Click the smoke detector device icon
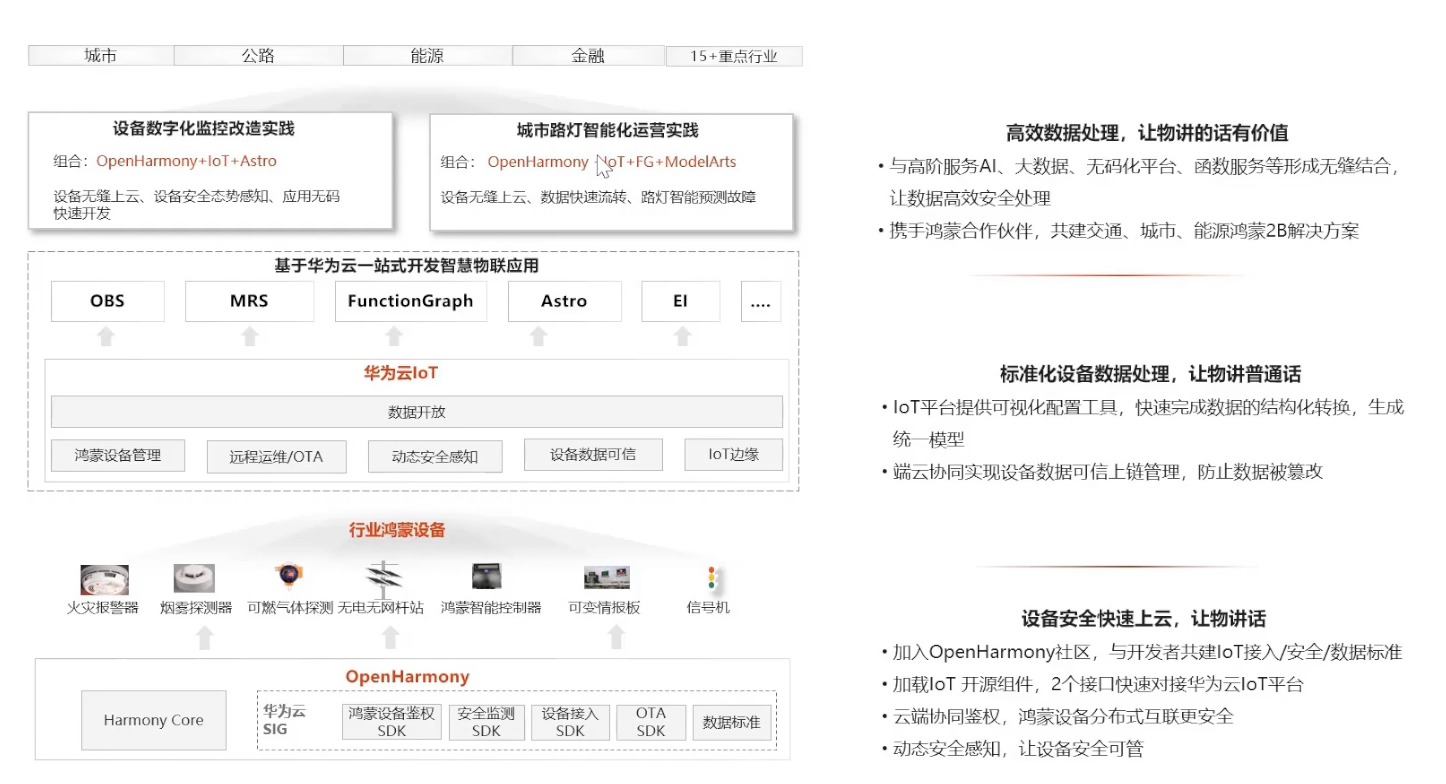Viewport: 1446px width, 784px height. click(194, 579)
